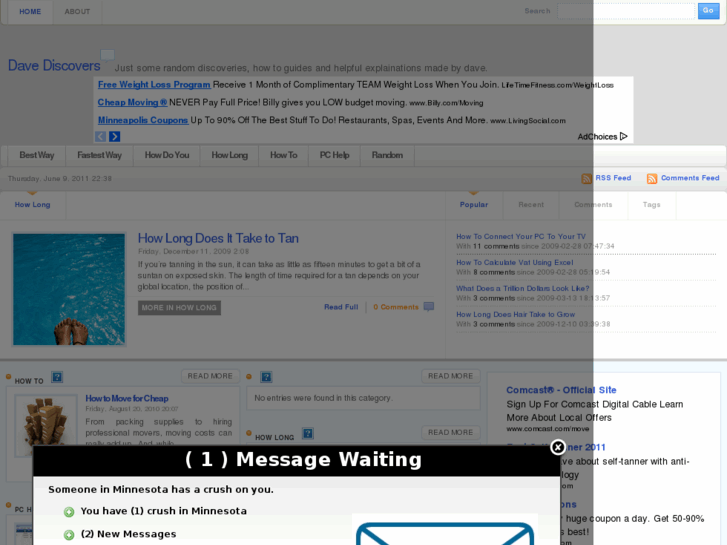This screenshot has width=727, height=545.
Task: Select the How Long featured tab
Action: 32,205
